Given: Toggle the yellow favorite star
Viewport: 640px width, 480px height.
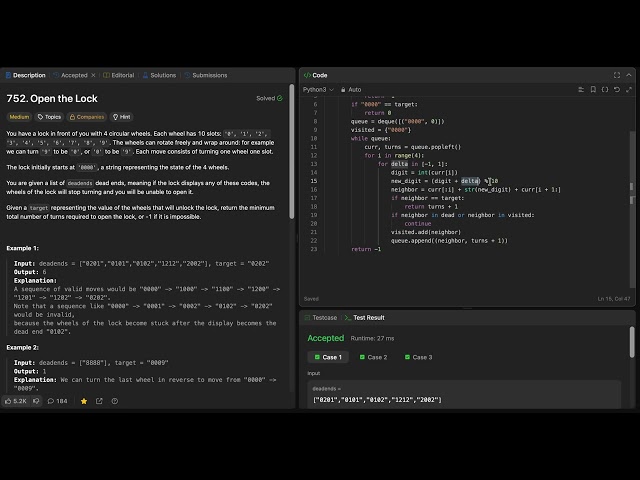Looking at the screenshot, I should point(84,401).
